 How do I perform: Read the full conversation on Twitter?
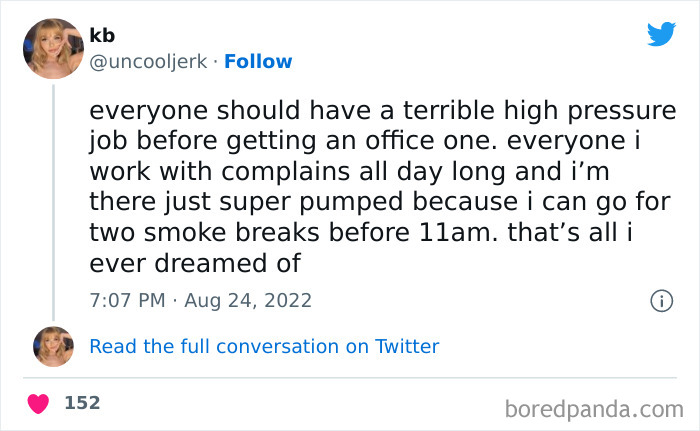(264, 347)
